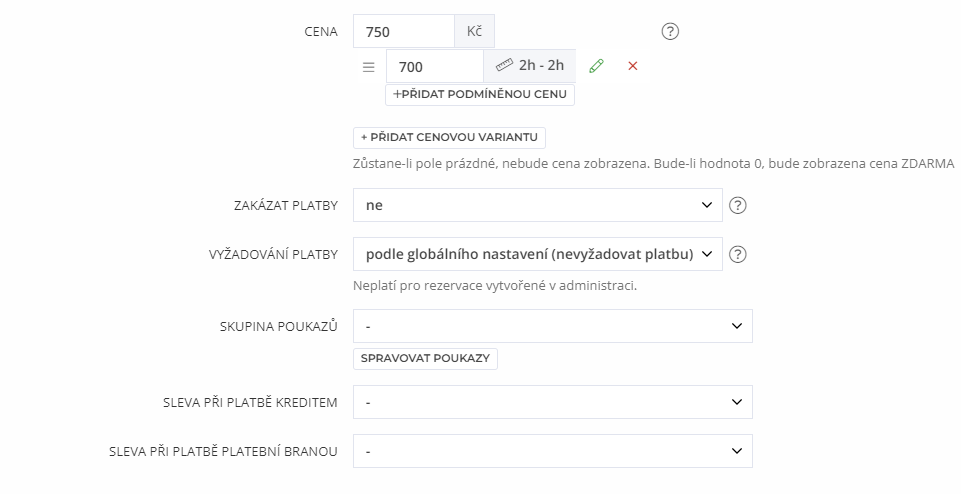Click the Přidat cenovou variantu button
The height and width of the screenshot is (494, 961).
(x=449, y=137)
